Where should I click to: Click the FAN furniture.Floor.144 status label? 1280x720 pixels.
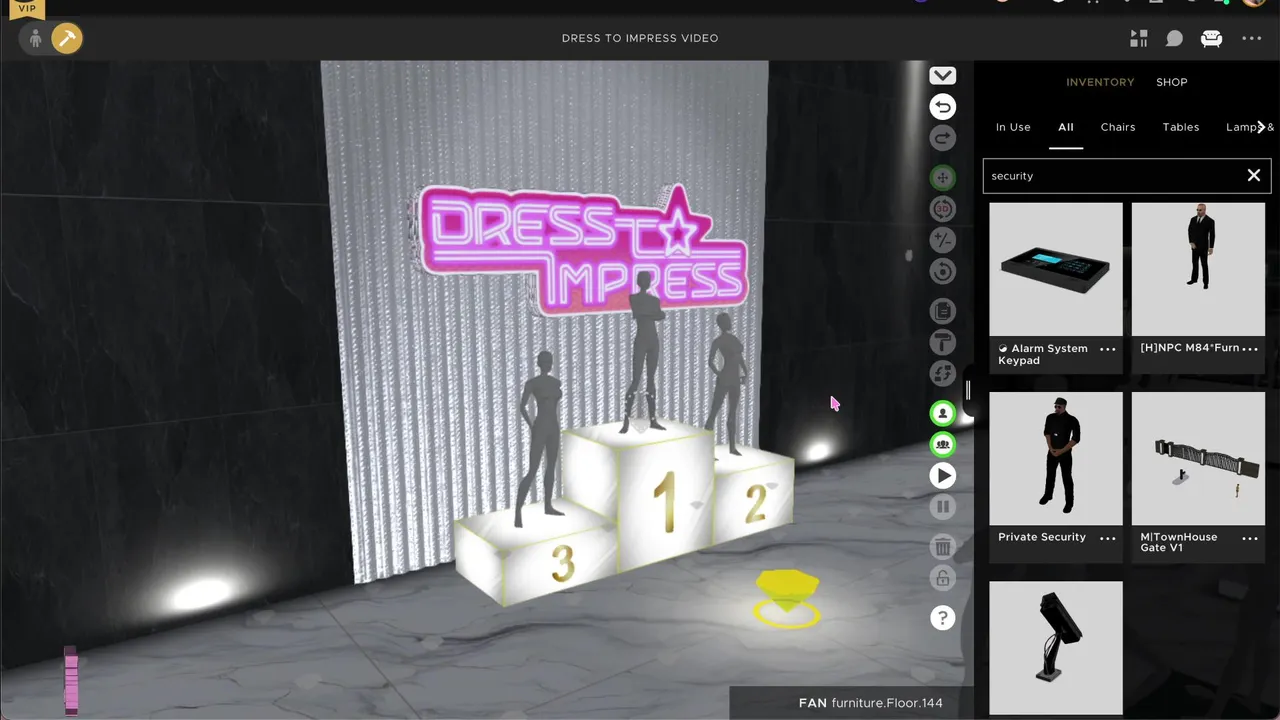(871, 703)
